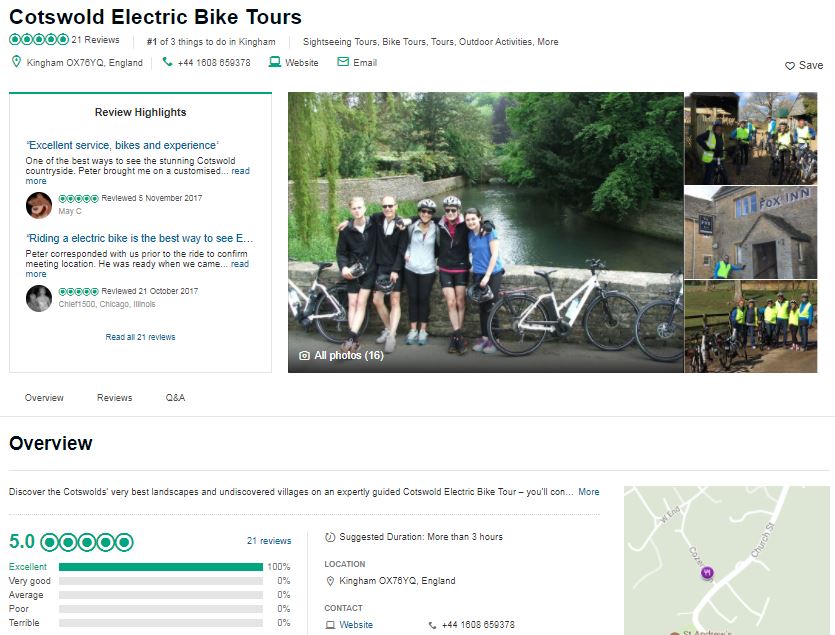Expand the categories list with More
The image size is (835, 635).
547,42
